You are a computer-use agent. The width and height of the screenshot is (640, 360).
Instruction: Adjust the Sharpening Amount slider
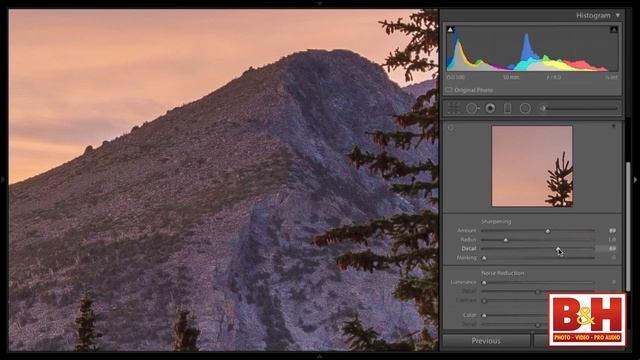538,231
